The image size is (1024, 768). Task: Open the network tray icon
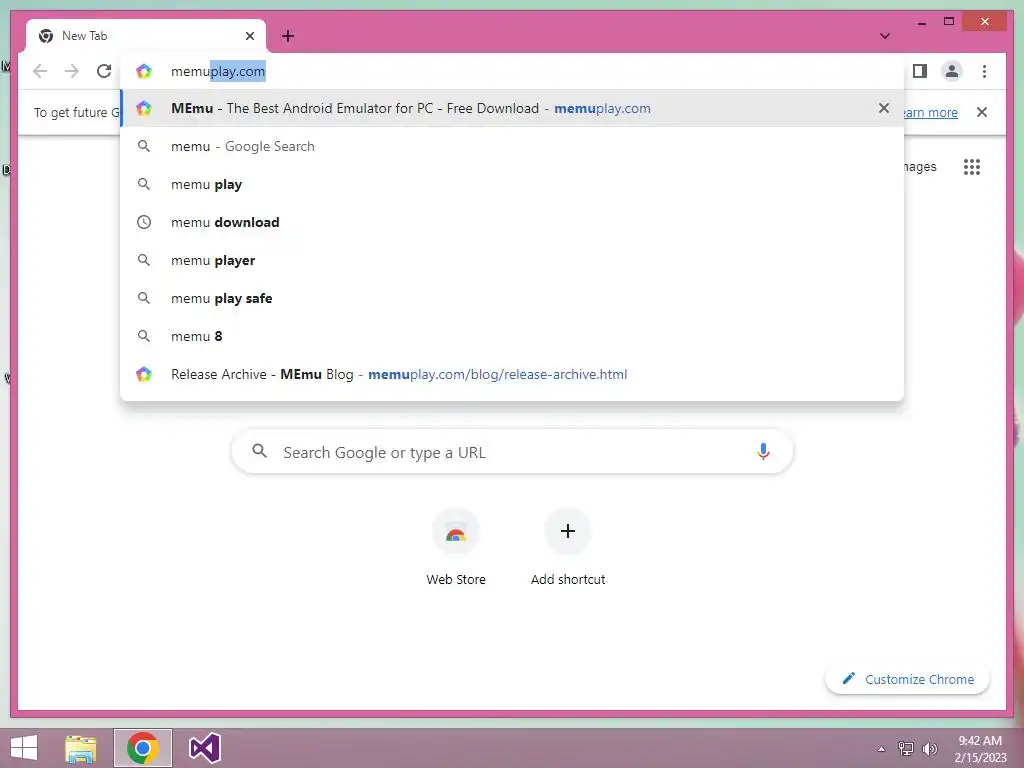pyautogui.click(x=906, y=749)
